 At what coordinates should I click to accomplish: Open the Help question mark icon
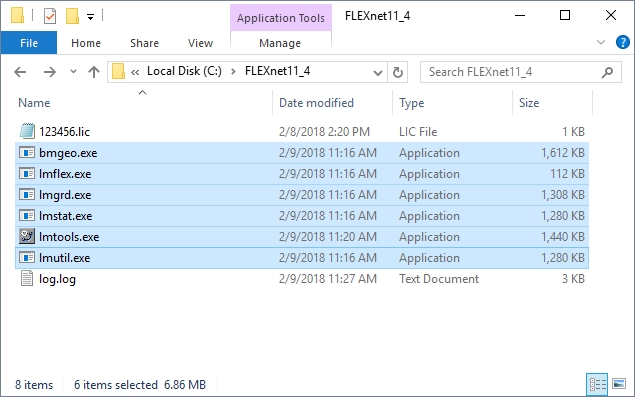click(622, 42)
